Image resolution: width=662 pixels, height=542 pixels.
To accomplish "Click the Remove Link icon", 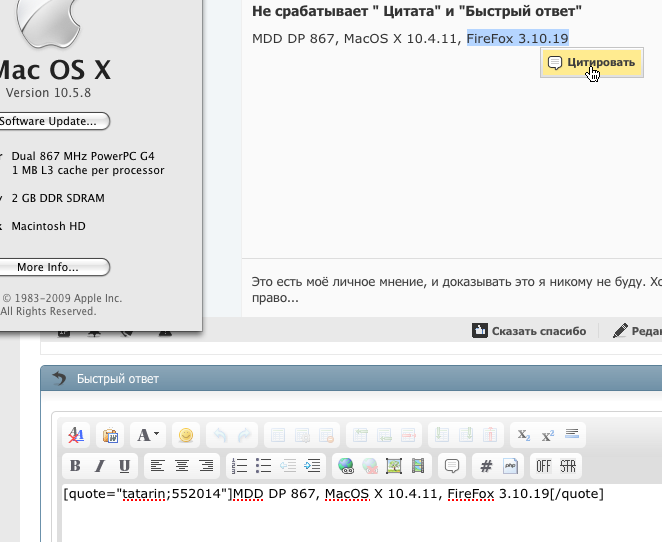I will click(x=370, y=466).
